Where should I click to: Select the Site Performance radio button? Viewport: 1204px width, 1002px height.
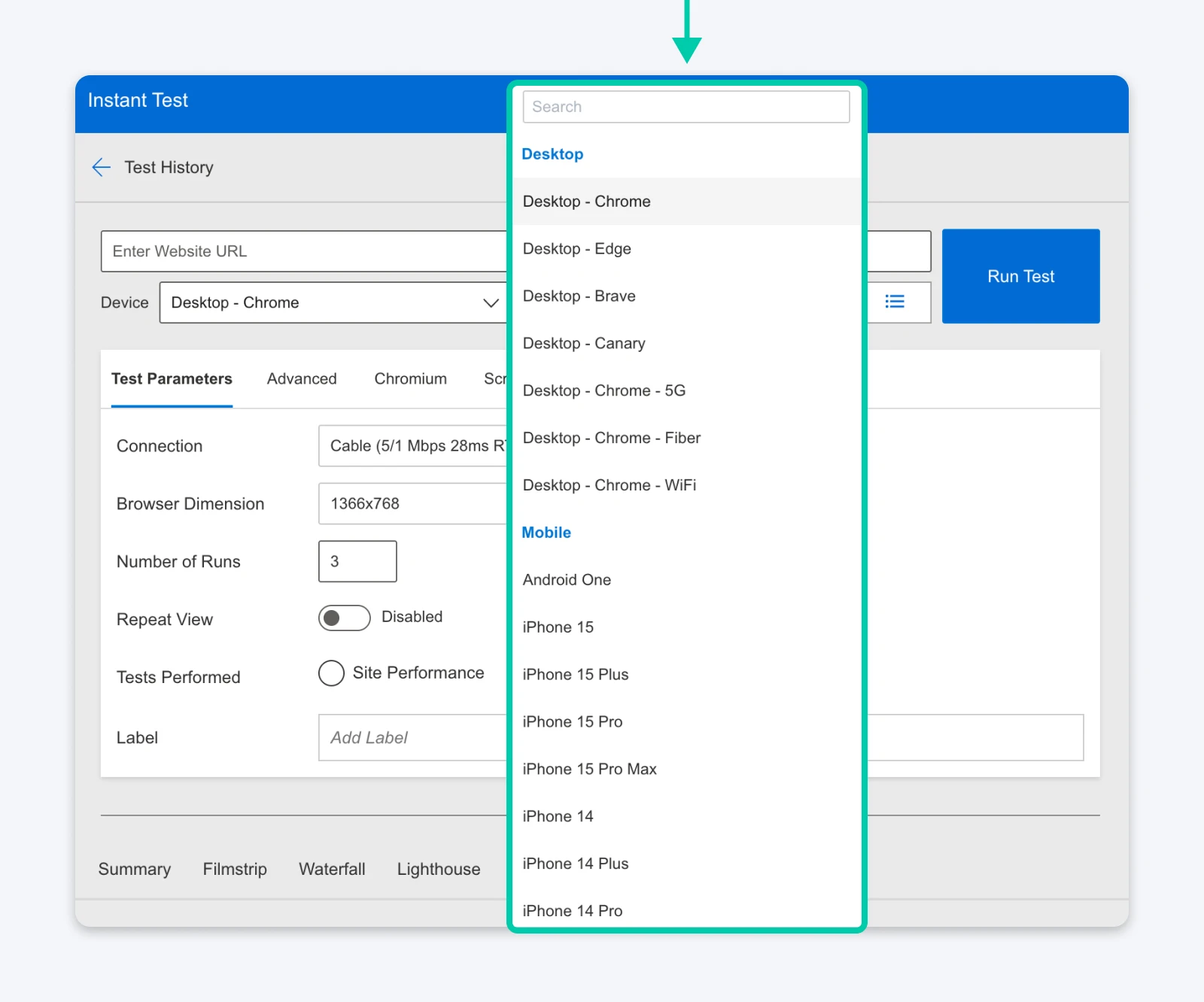coord(330,673)
